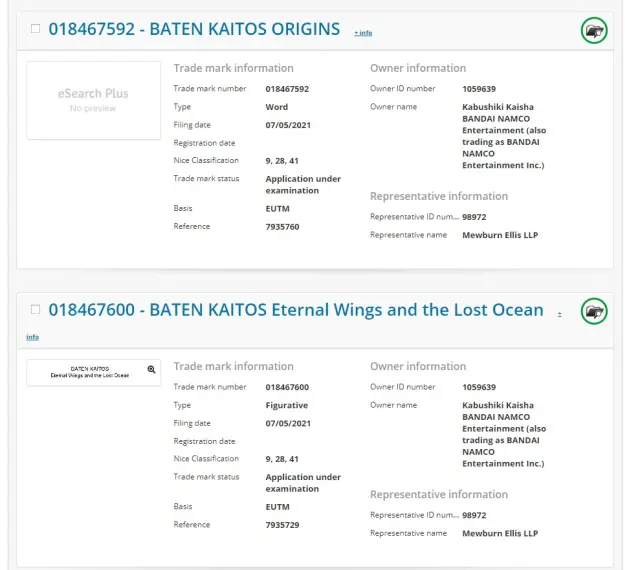The image size is (640, 570).
Task: Select Nice Classification 9, 28, 41 in ORIGINS entry
Action: point(282,161)
